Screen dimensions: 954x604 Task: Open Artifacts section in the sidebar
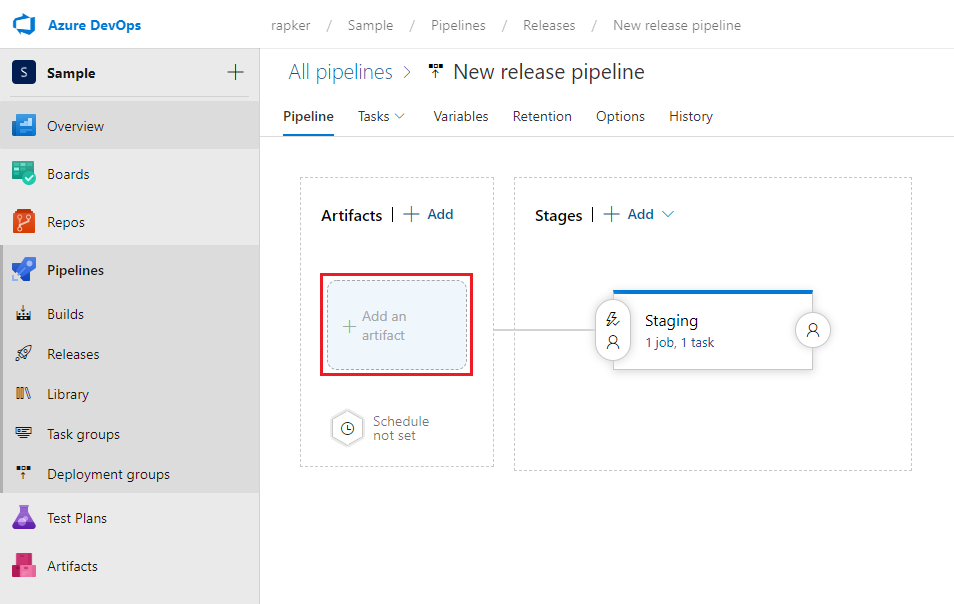click(72, 566)
